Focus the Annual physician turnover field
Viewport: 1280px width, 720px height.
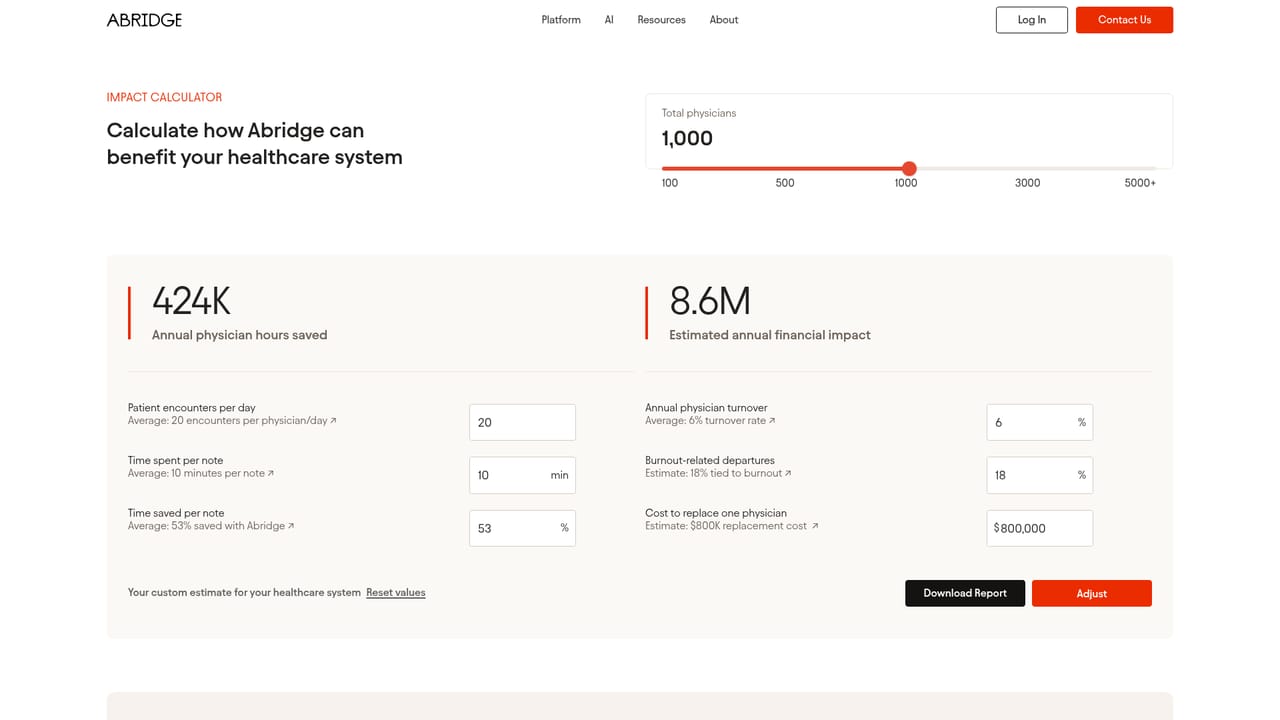pyautogui.click(x=1039, y=422)
